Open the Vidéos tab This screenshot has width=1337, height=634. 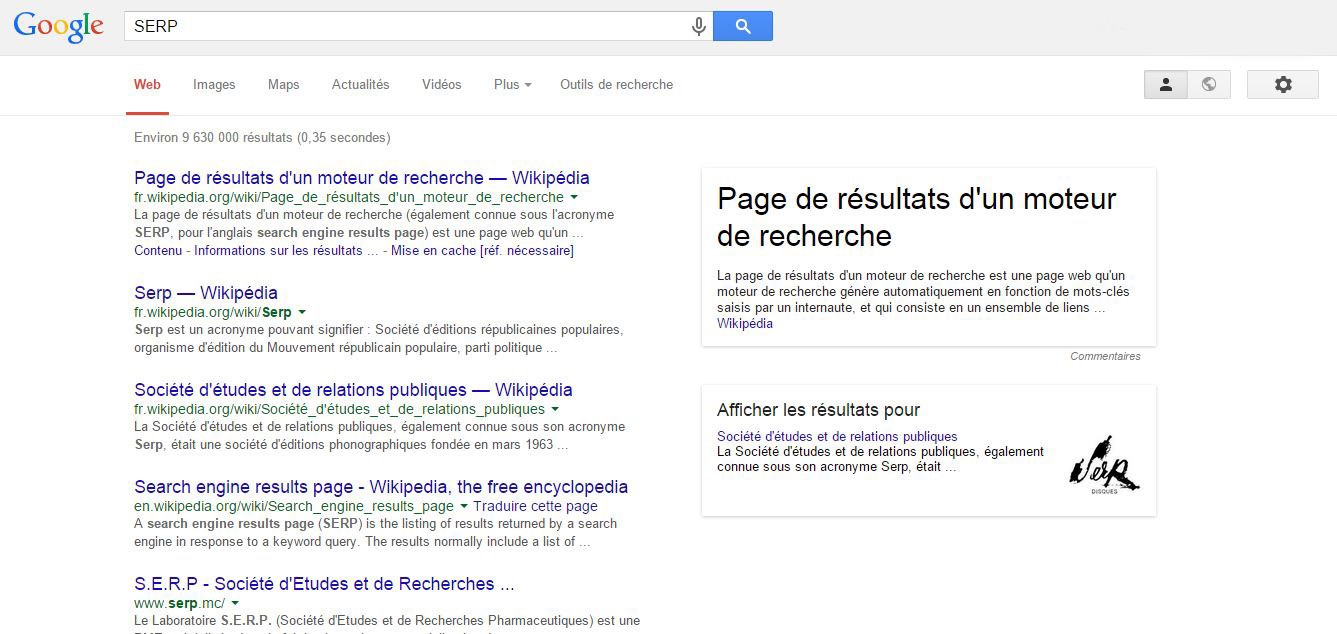click(441, 85)
